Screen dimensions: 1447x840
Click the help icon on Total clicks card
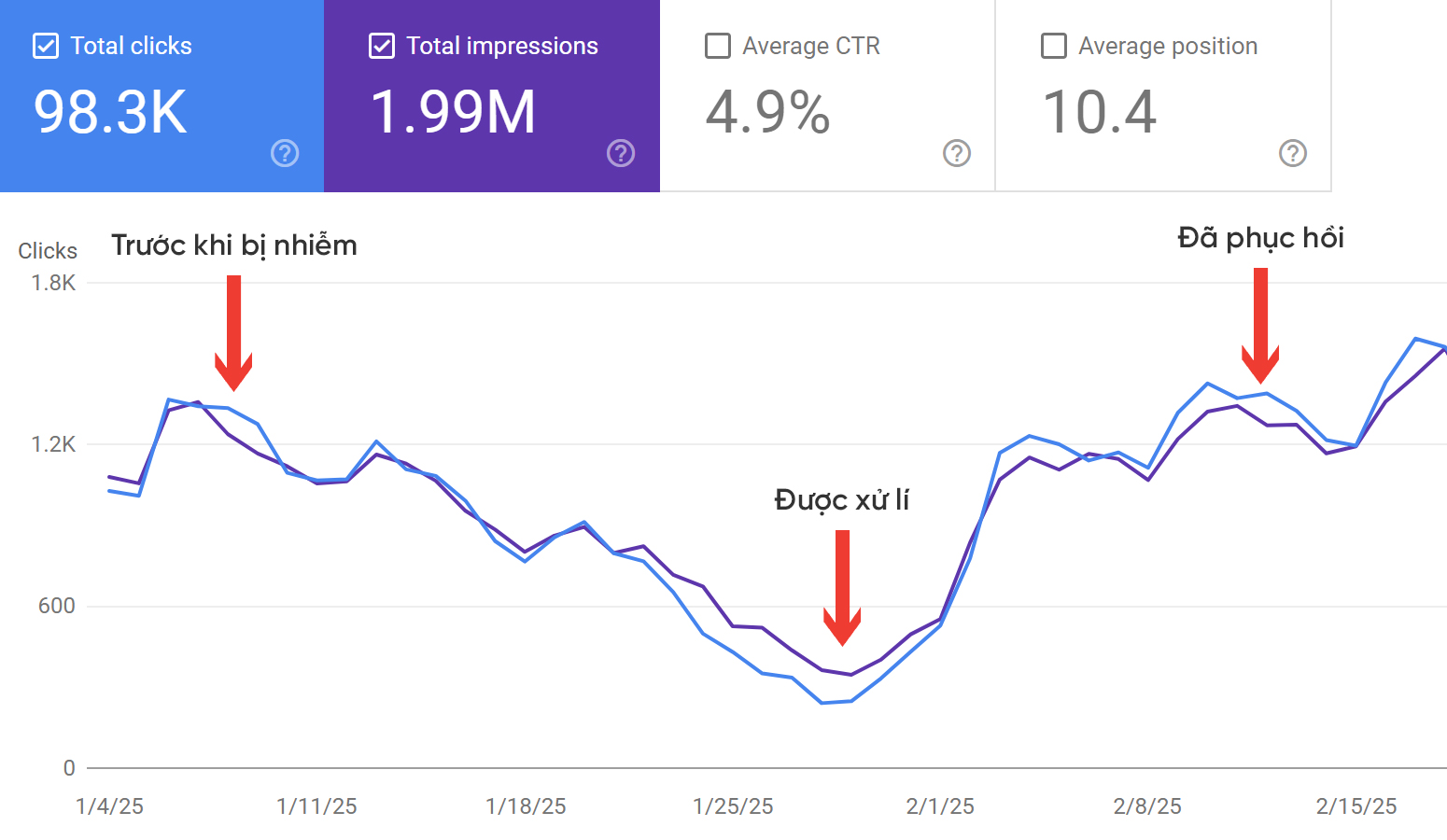click(x=285, y=153)
